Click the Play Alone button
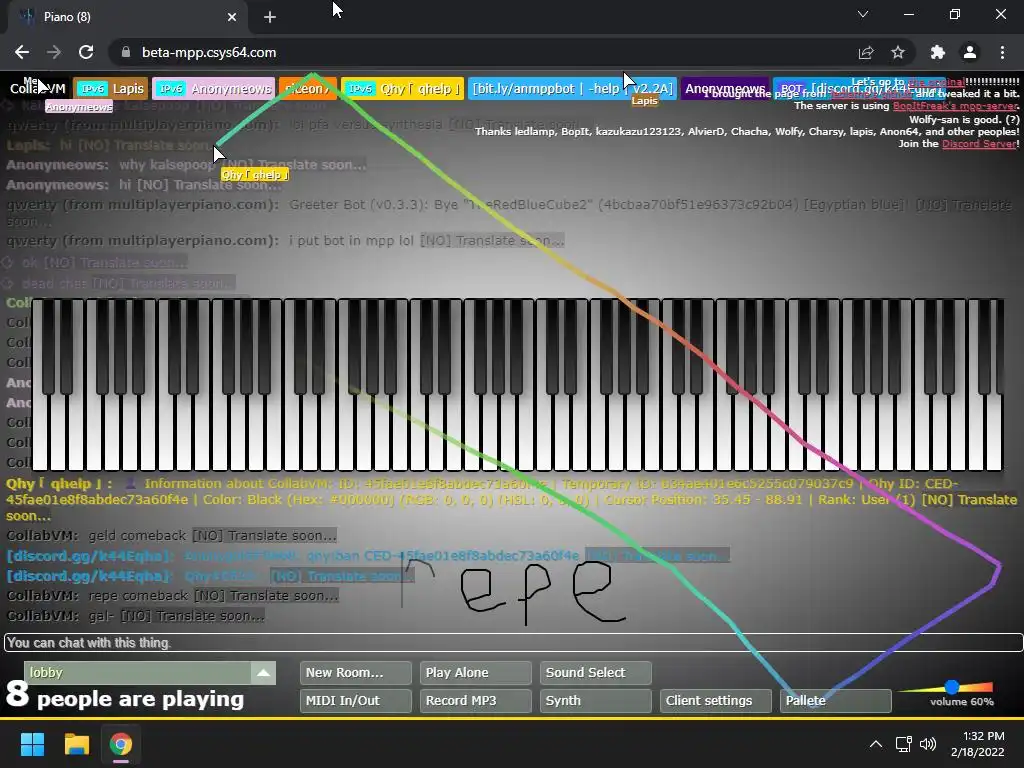 (x=475, y=673)
